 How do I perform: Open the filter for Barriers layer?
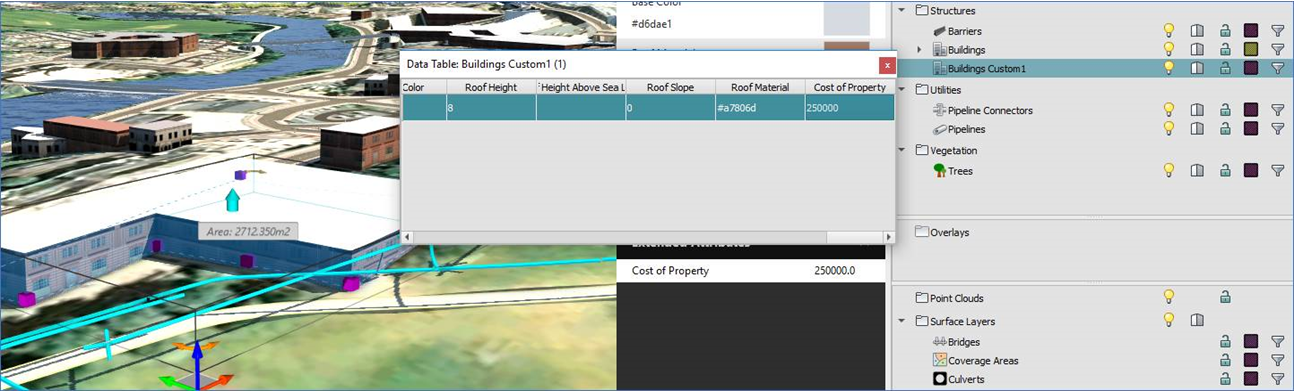[x=1277, y=31]
